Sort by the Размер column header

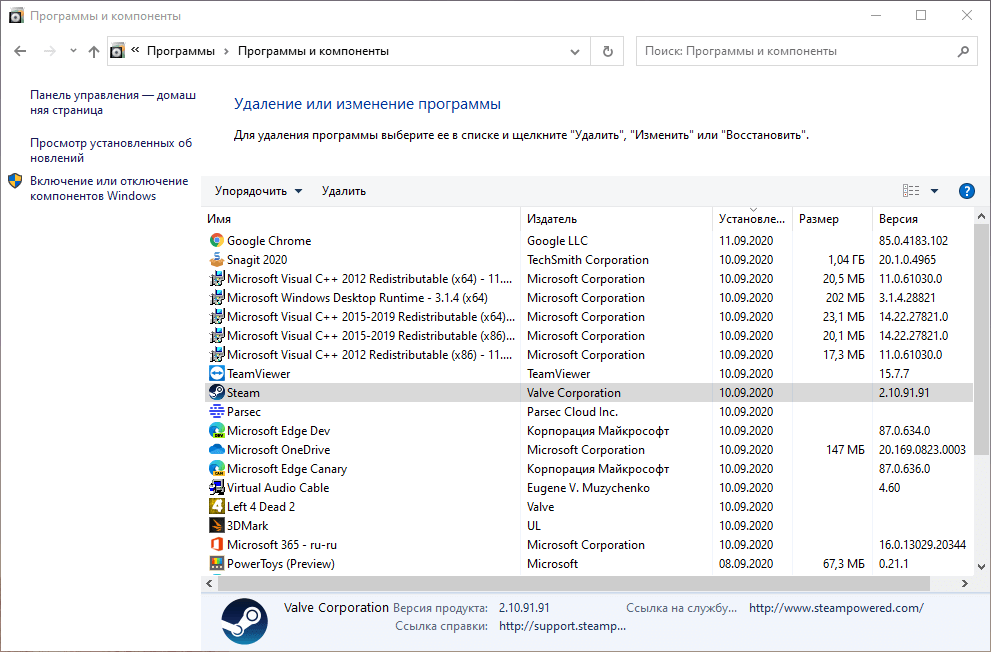pos(832,219)
